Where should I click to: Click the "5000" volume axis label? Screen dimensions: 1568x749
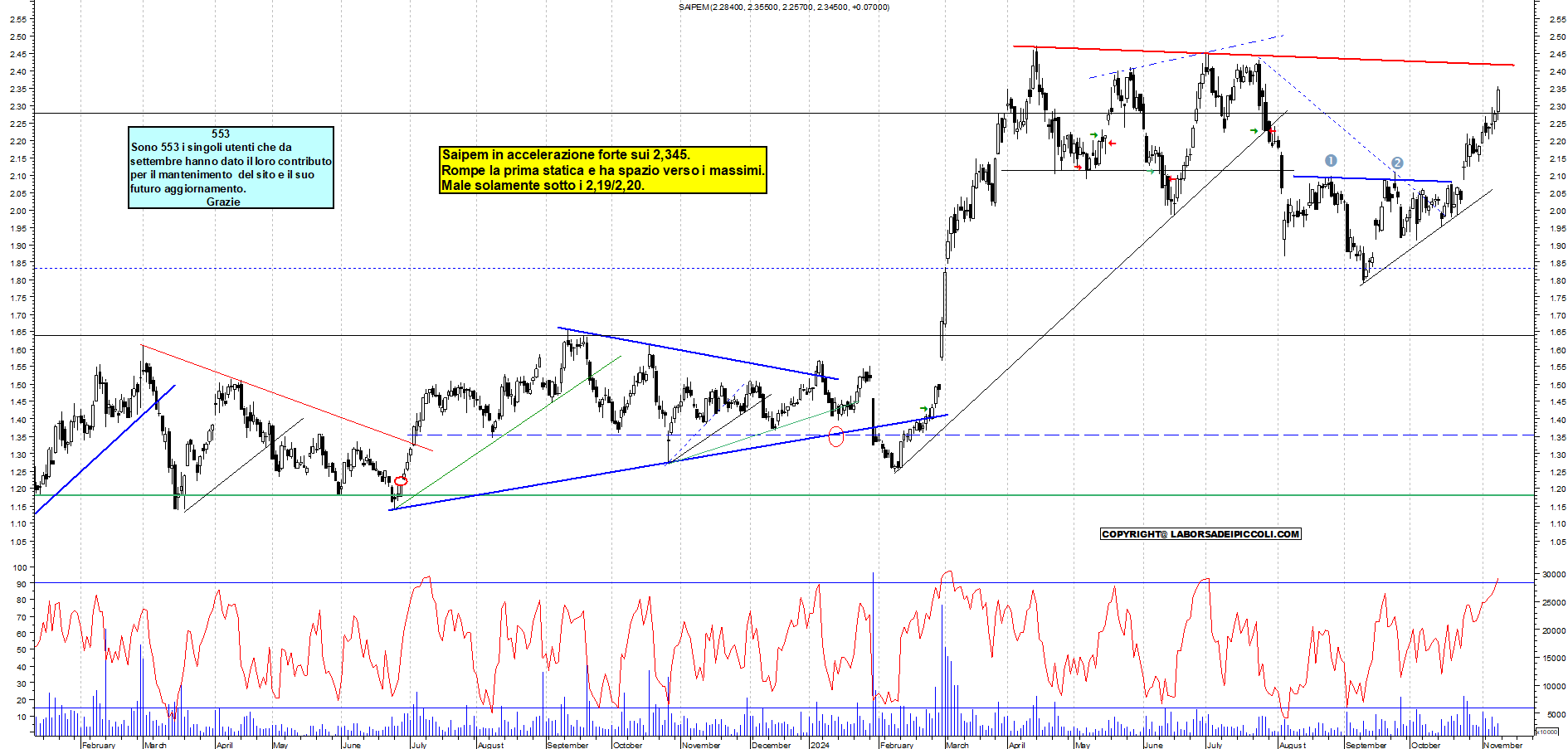(x=1556, y=714)
